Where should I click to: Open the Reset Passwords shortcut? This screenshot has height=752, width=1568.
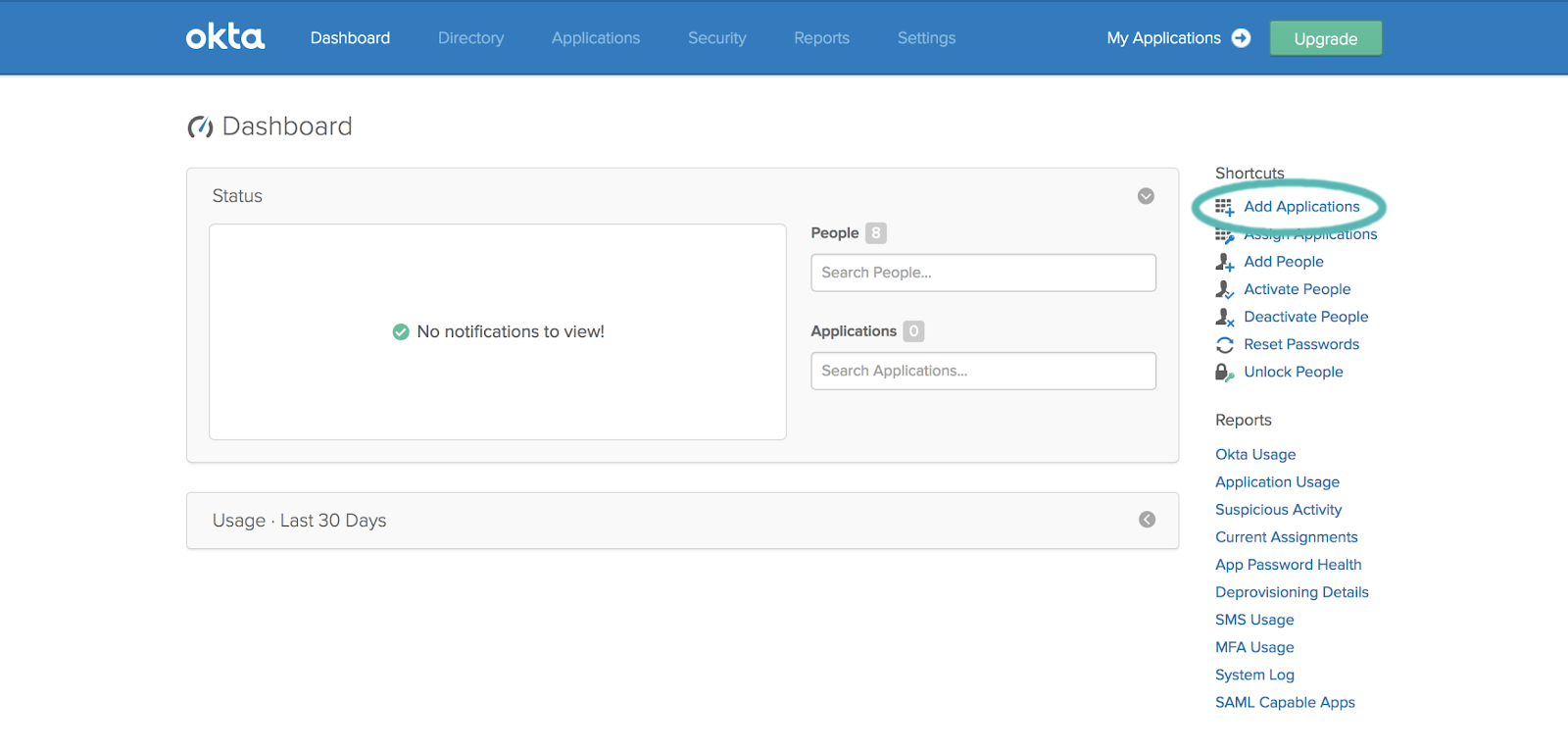click(x=1301, y=344)
